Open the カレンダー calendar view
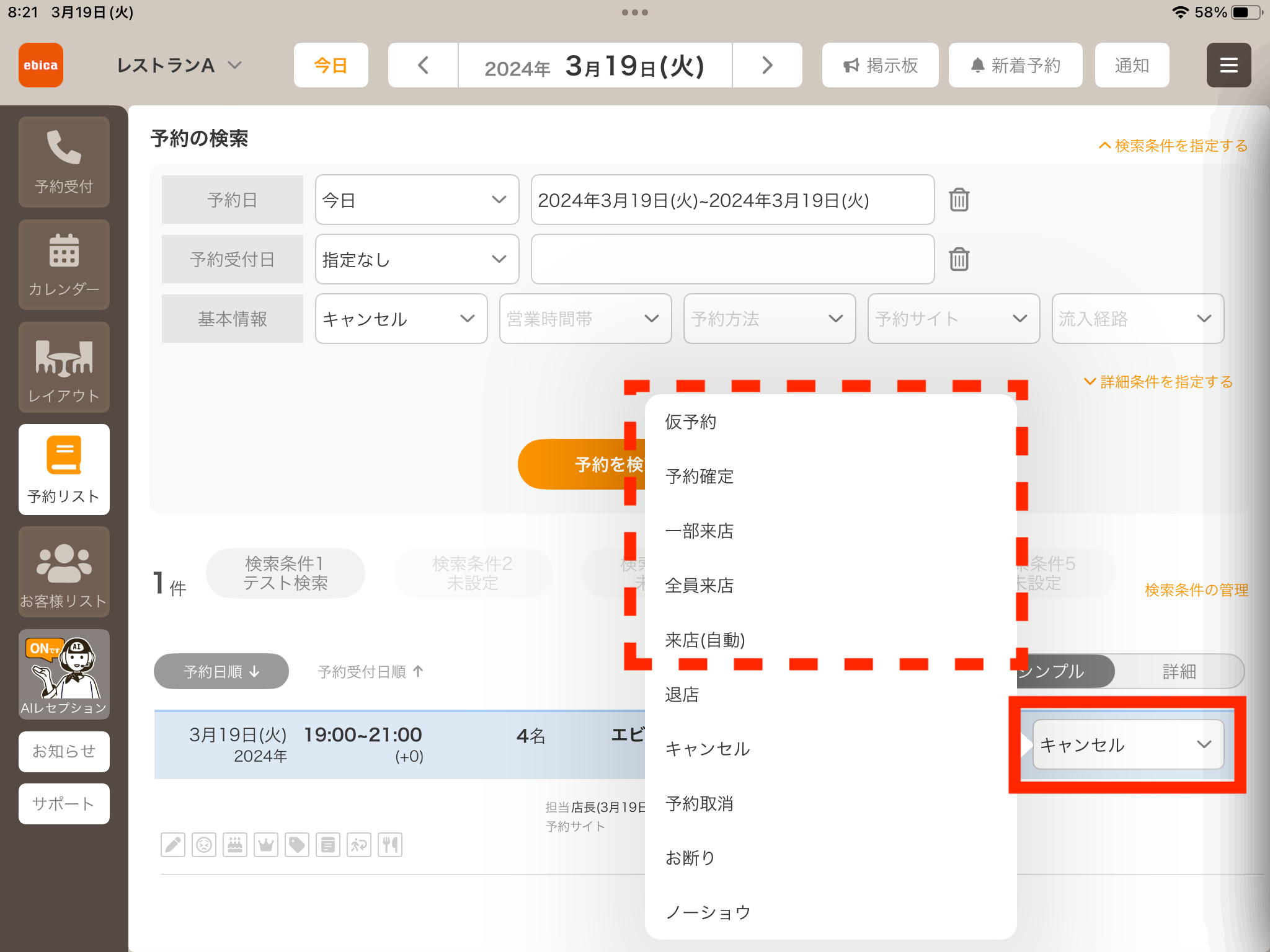1270x952 pixels. (64, 265)
